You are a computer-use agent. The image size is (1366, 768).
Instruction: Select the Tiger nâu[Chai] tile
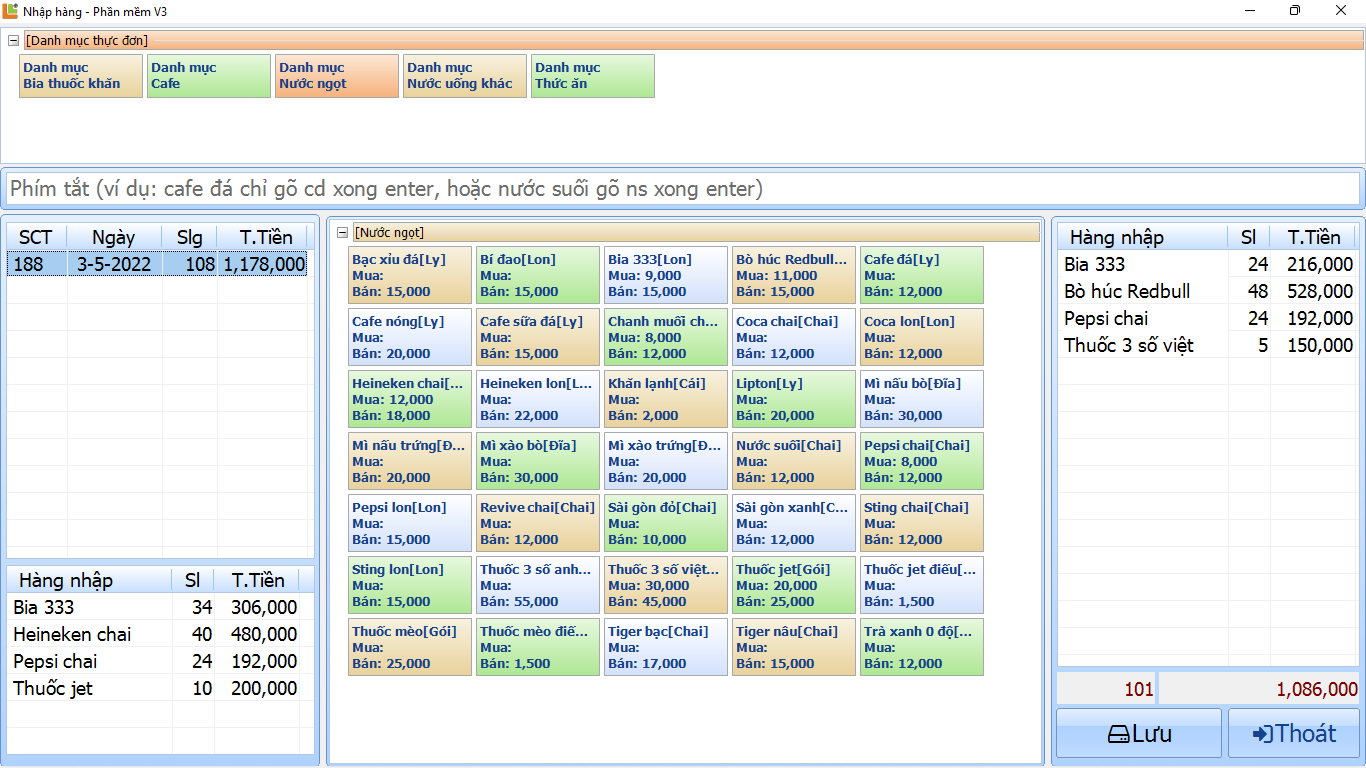coord(794,647)
